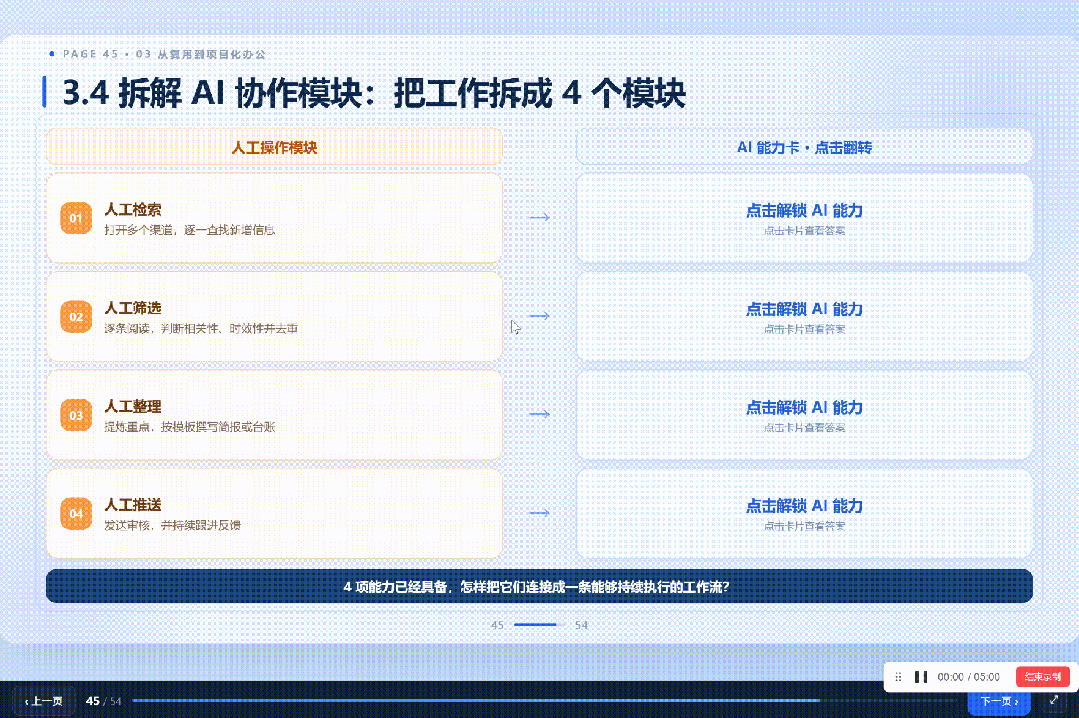
Task: Click the 02 badge of 人工筛选
Action: point(76,317)
